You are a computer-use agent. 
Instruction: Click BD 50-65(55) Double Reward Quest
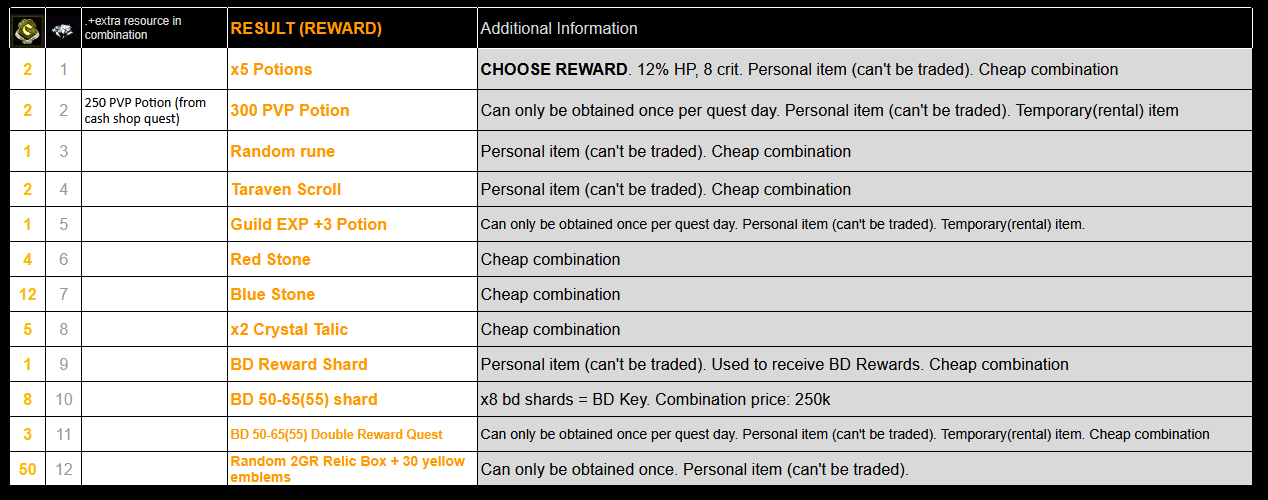tap(336, 435)
